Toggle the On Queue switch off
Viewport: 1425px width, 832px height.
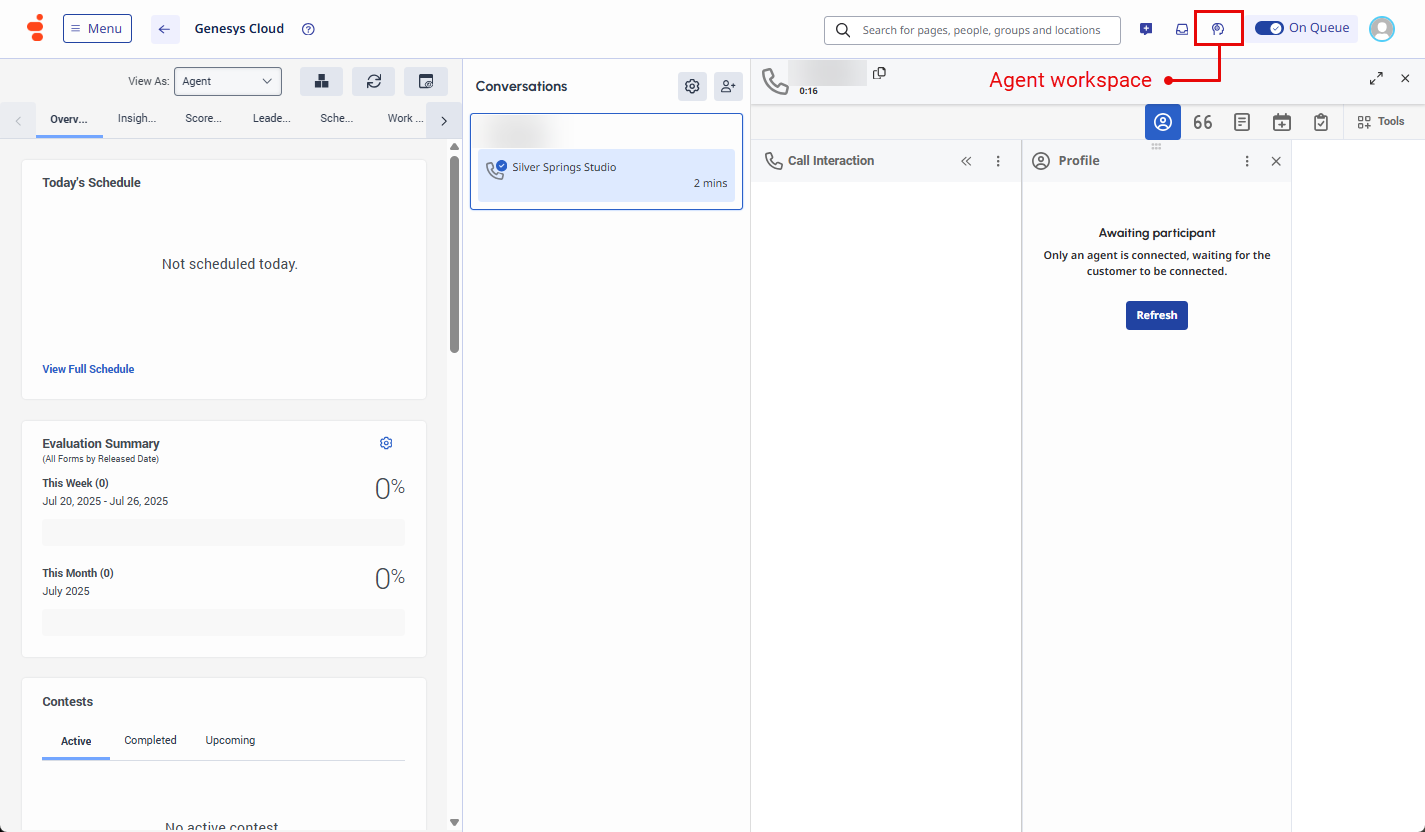coord(1270,28)
